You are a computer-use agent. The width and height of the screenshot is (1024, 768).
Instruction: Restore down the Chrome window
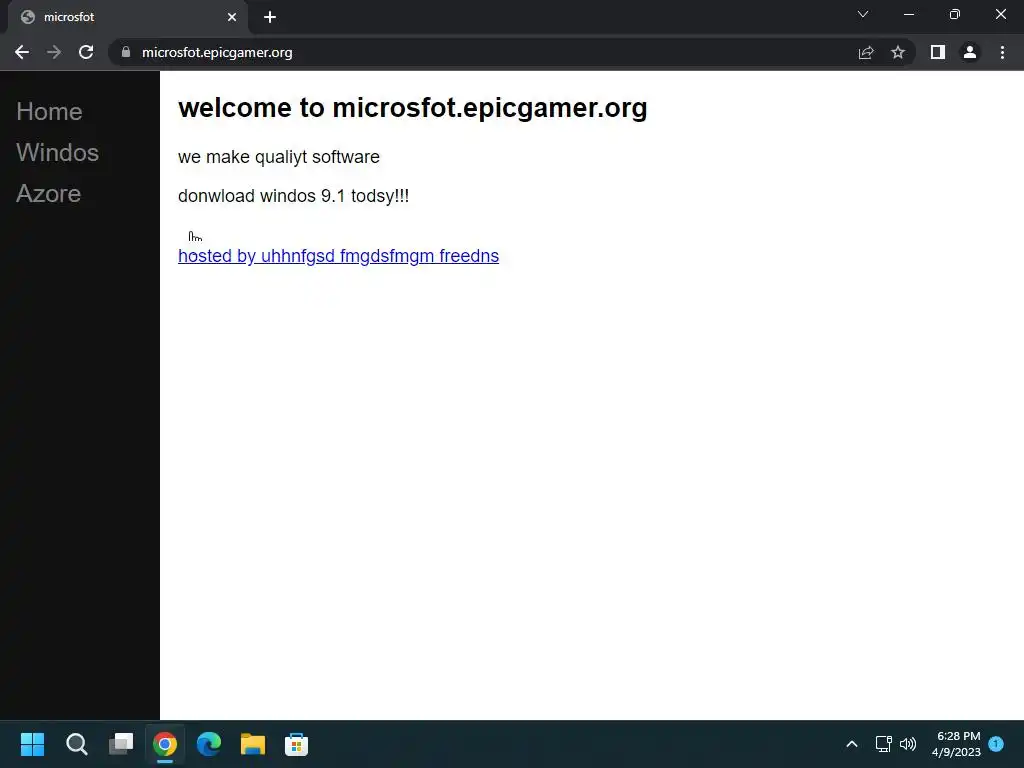tap(955, 14)
